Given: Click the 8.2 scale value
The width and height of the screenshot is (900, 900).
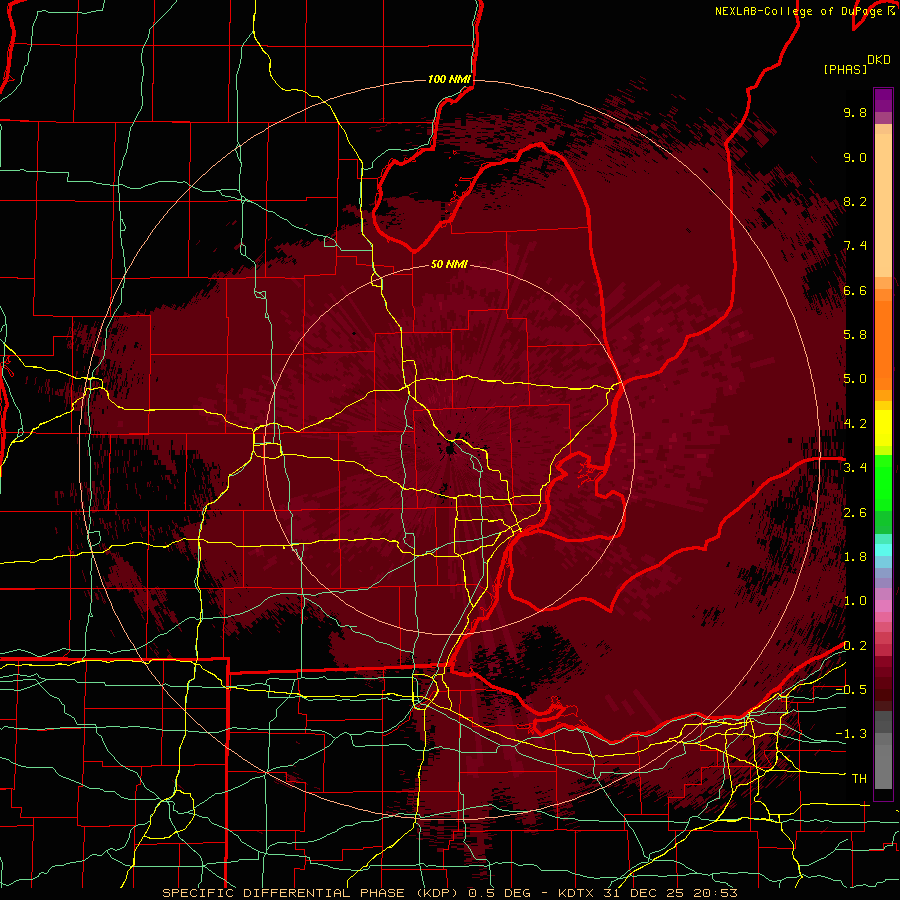Looking at the screenshot, I should pos(855,201).
